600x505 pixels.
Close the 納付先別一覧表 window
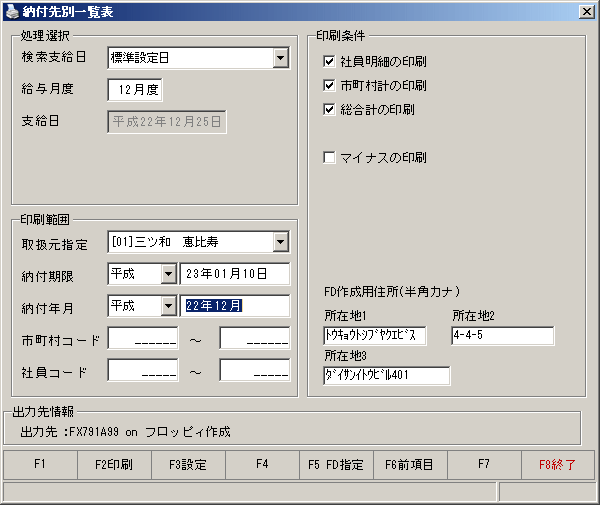pos(587,12)
